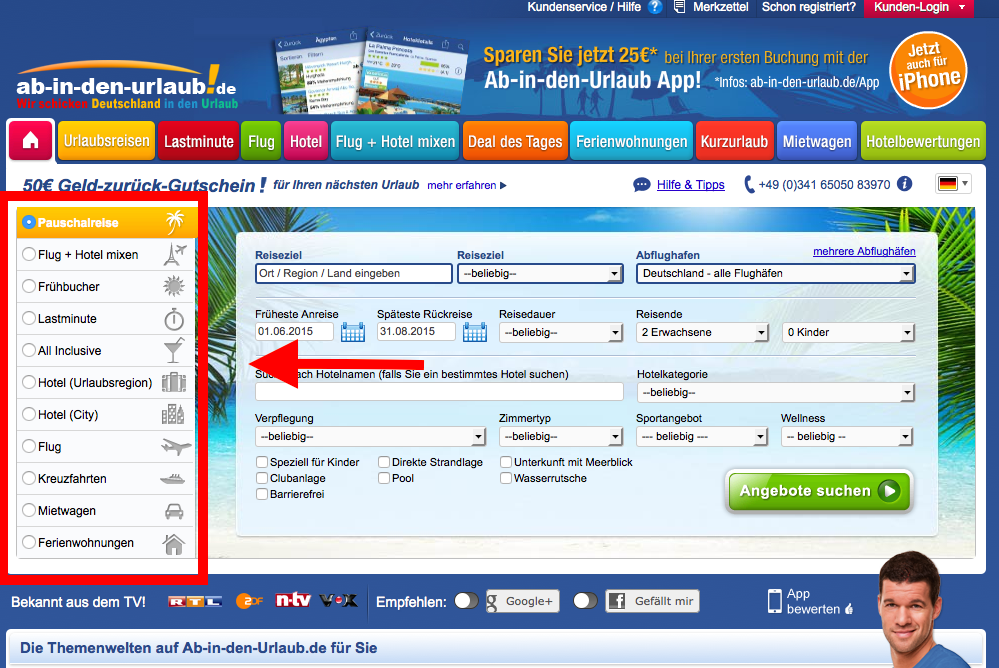
Task: Click the airplane icon beside Flug
Action: (x=176, y=446)
